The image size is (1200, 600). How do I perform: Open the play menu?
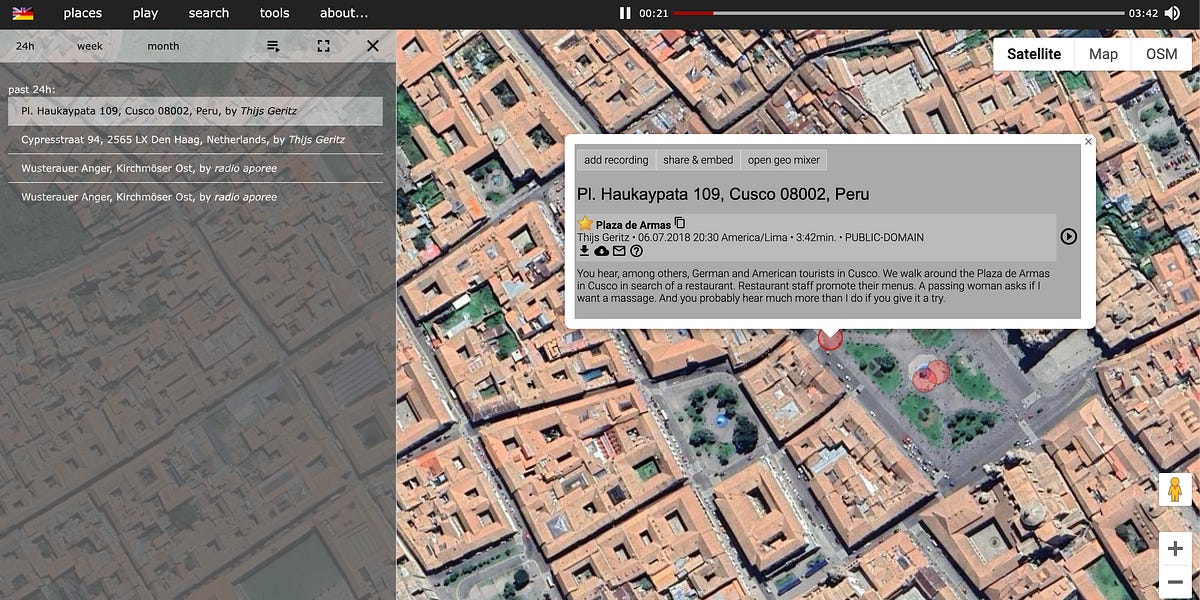coord(145,13)
